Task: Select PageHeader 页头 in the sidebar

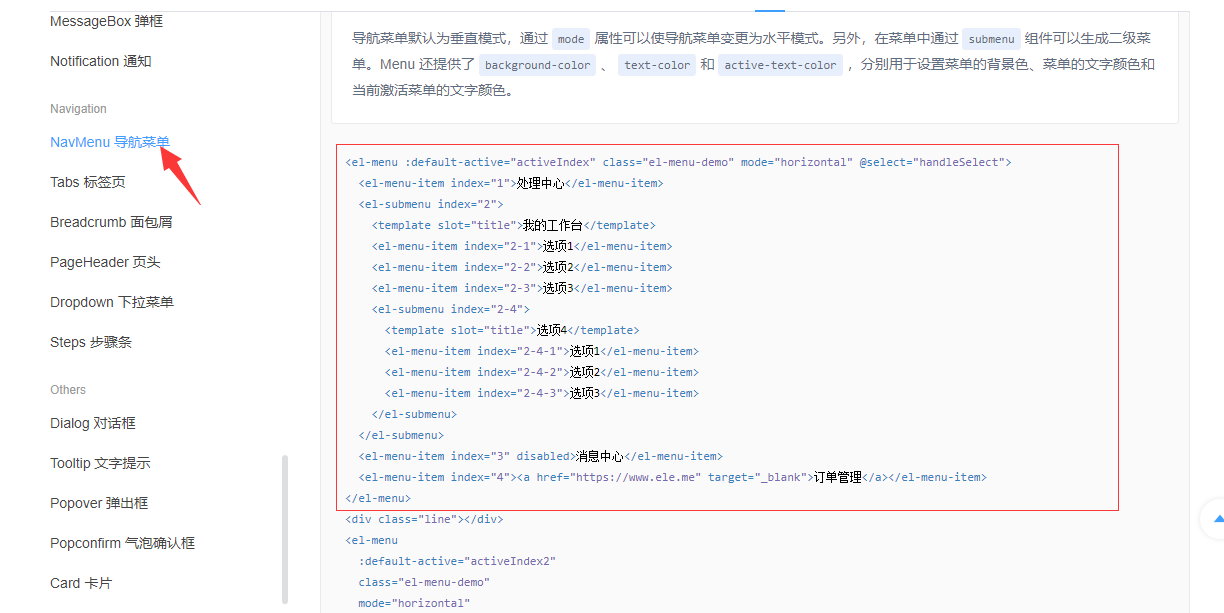Action: (105, 261)
